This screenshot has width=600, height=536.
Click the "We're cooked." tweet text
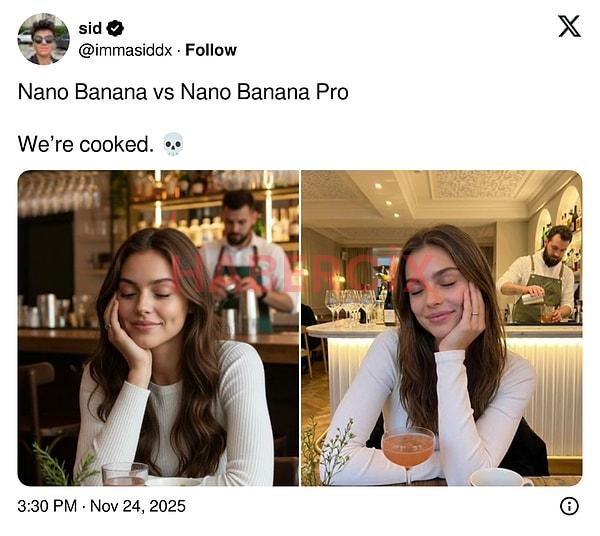pyautogui.click(x=86, y=144)
